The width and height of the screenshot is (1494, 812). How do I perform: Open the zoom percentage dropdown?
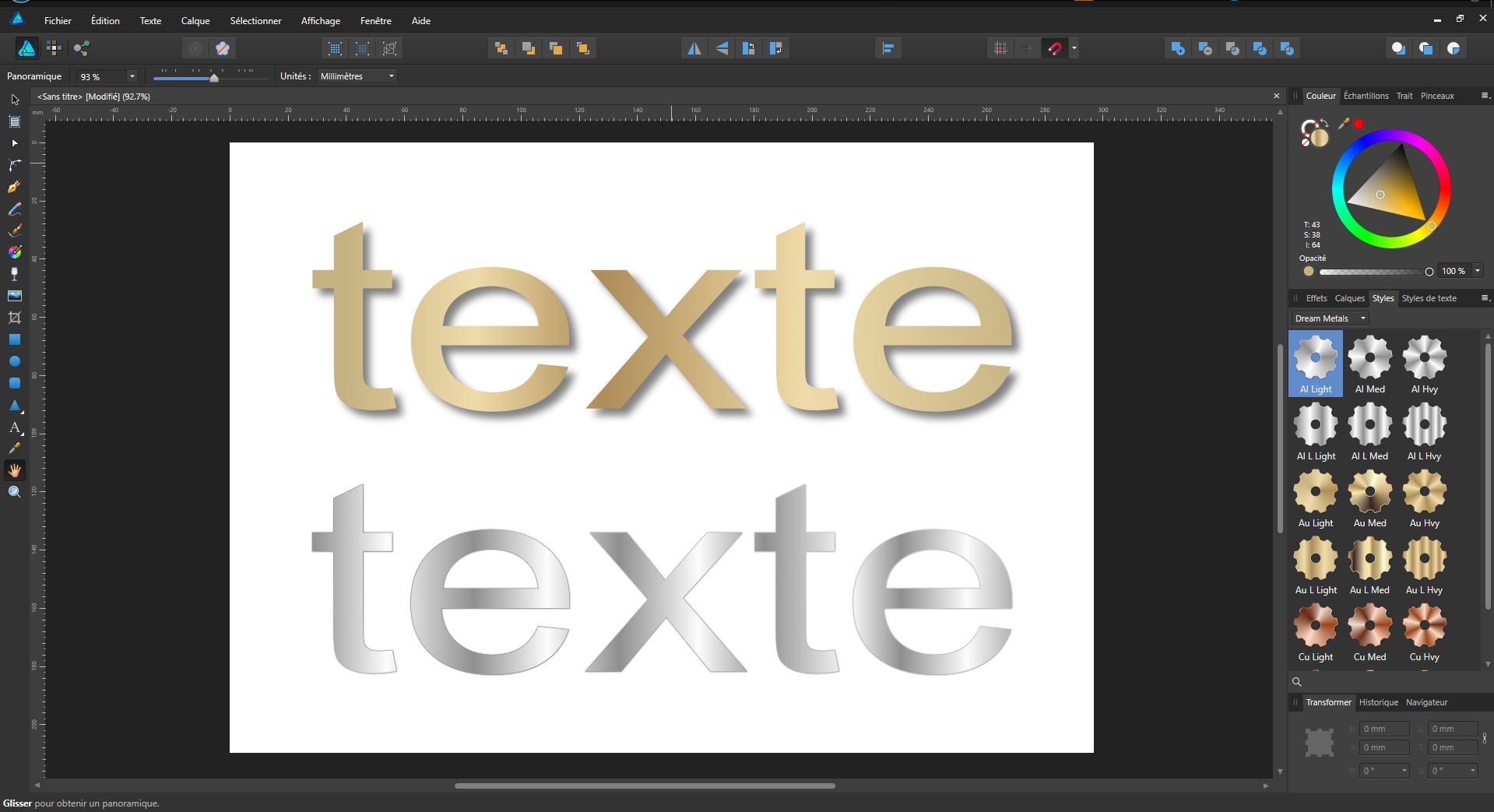pos(132,76)
